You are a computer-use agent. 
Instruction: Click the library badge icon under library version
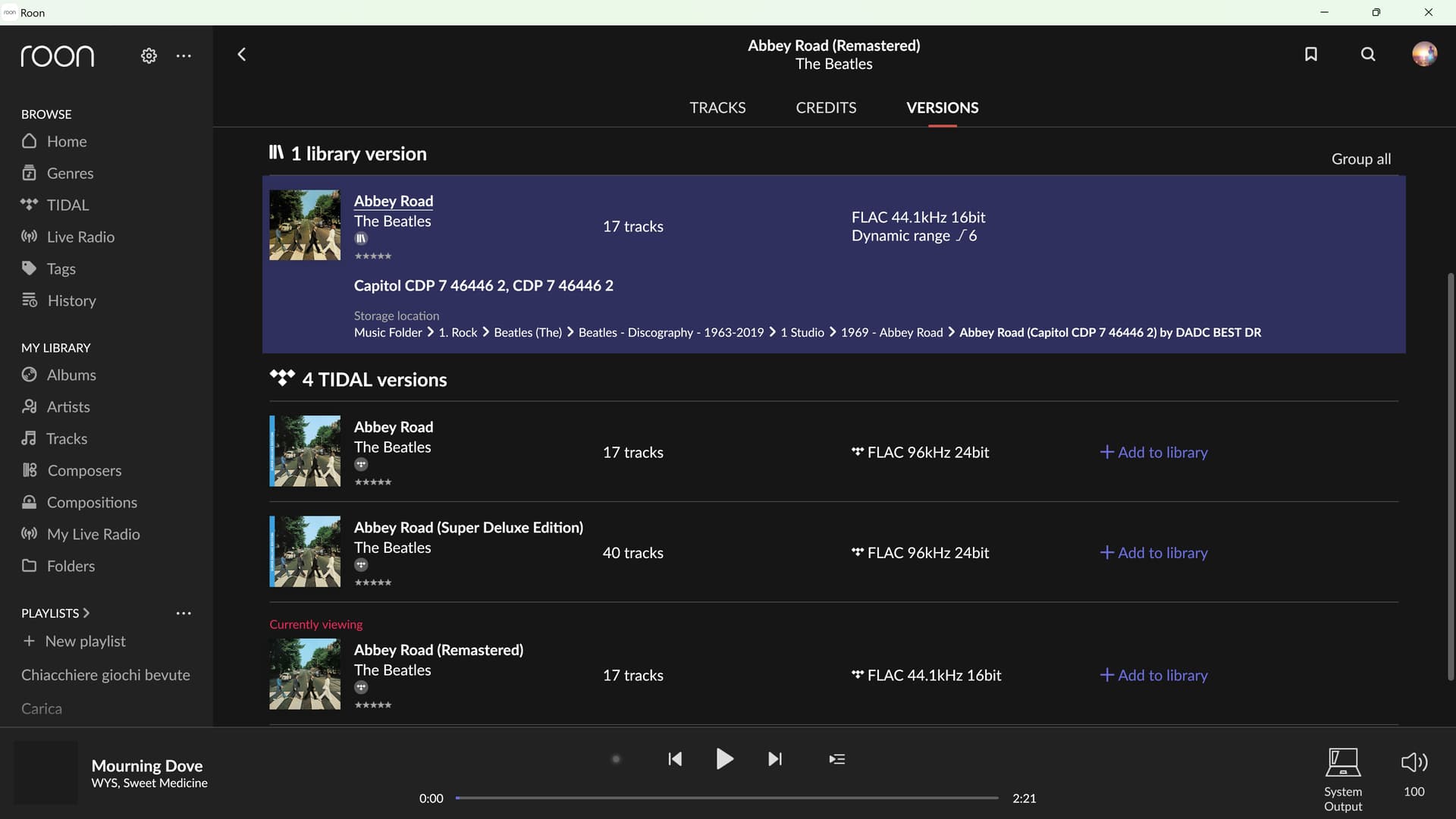361,238
